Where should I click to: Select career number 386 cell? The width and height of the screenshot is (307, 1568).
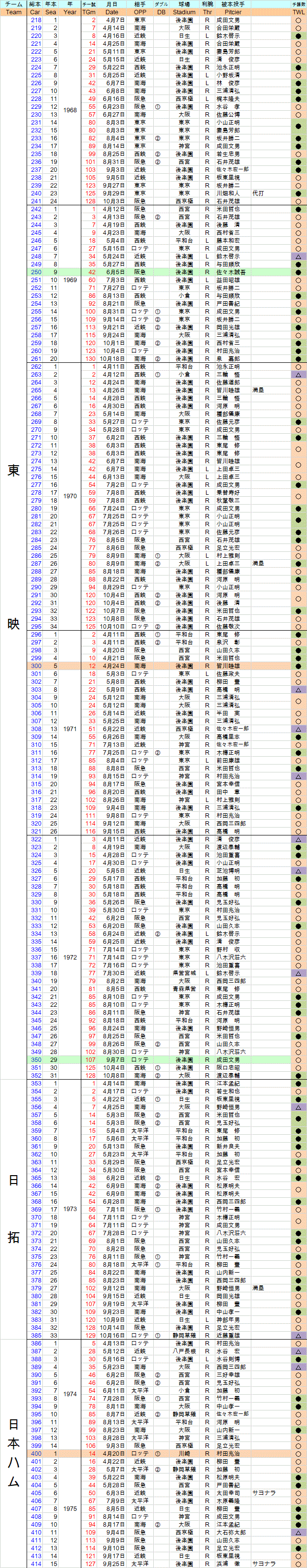(x=35, y=1343)
